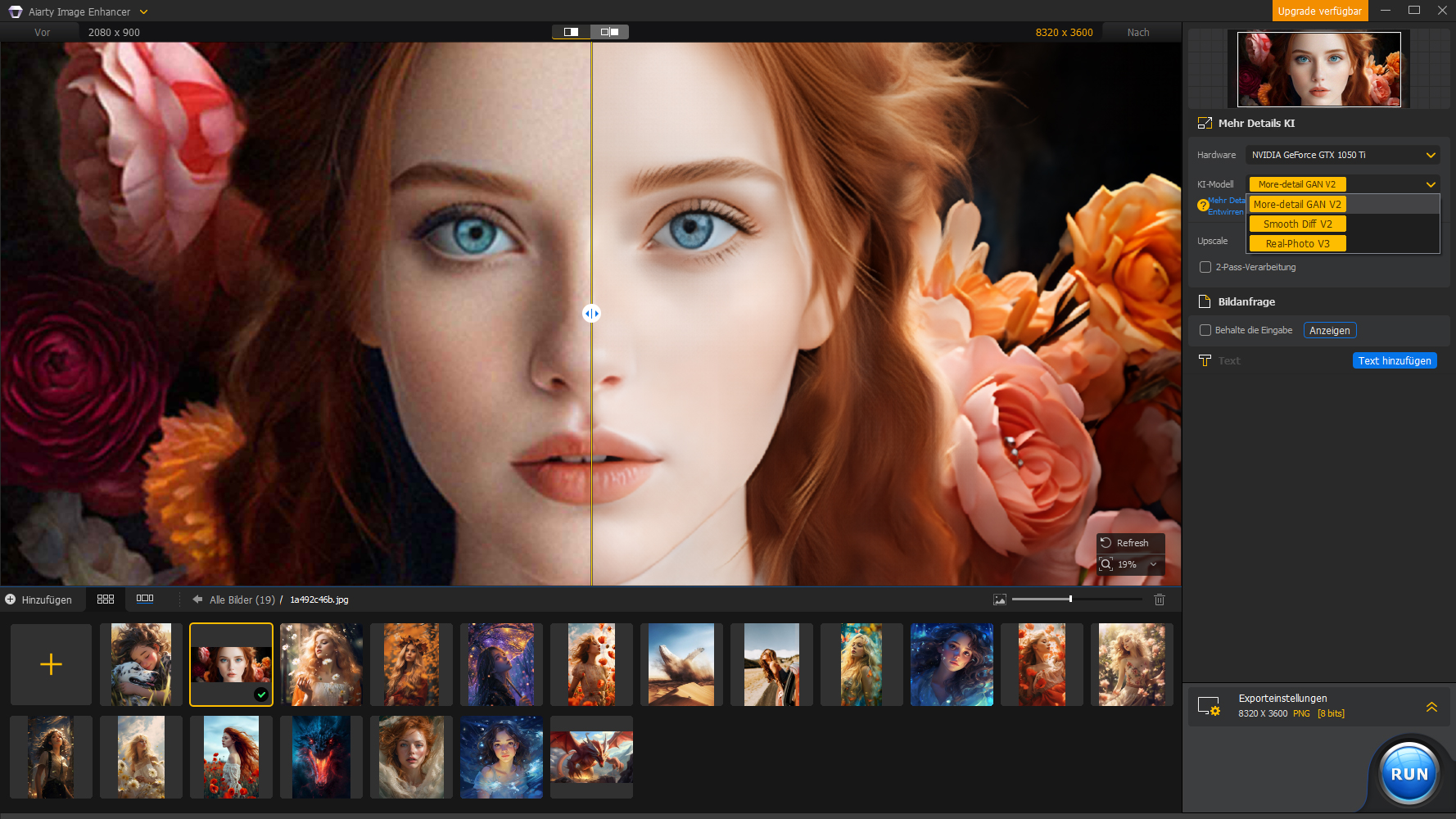The width and height of the screenshot is (1456, 819).
Task: Click the grid thumbnail view icon
Action: [106, 600]
